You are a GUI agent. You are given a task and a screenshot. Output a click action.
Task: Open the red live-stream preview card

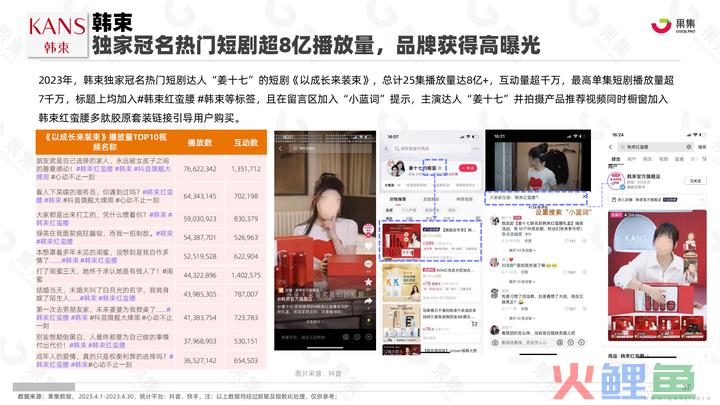coord(657,275)
